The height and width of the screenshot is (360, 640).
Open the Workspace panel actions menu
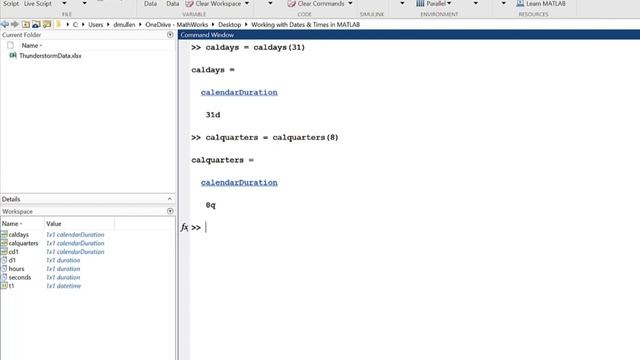pos(170,211)
